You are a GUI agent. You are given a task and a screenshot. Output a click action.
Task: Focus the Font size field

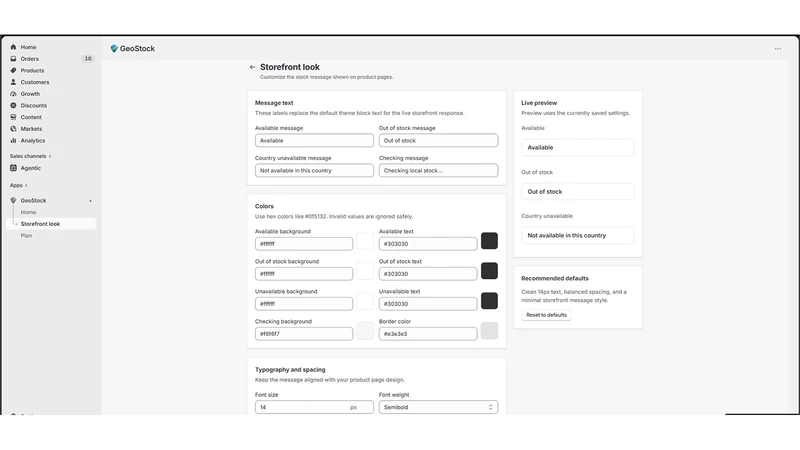tap(314, 407)
